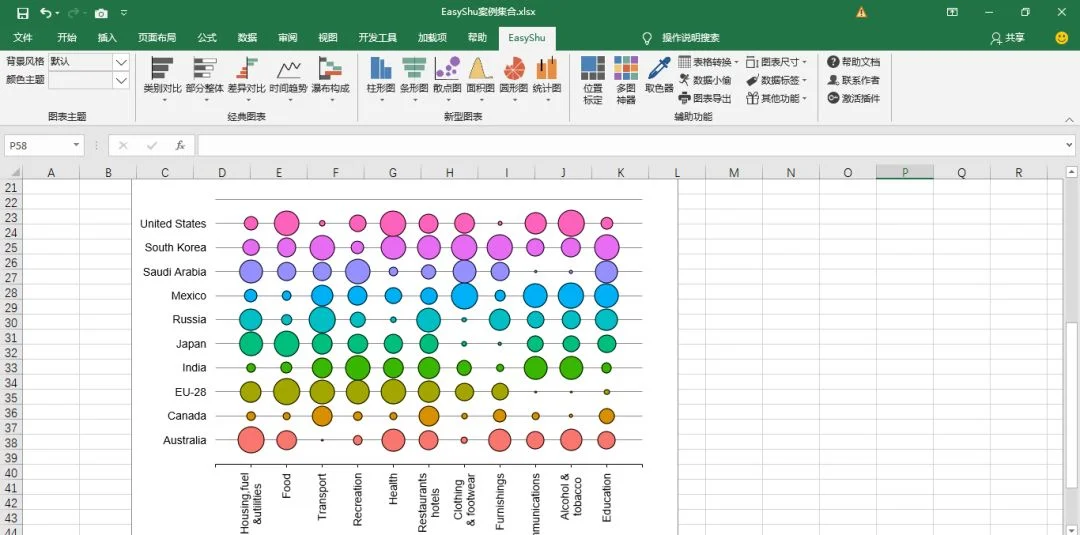
Task: Switch to the 插入 Insert tab
Action: point(107,38)
